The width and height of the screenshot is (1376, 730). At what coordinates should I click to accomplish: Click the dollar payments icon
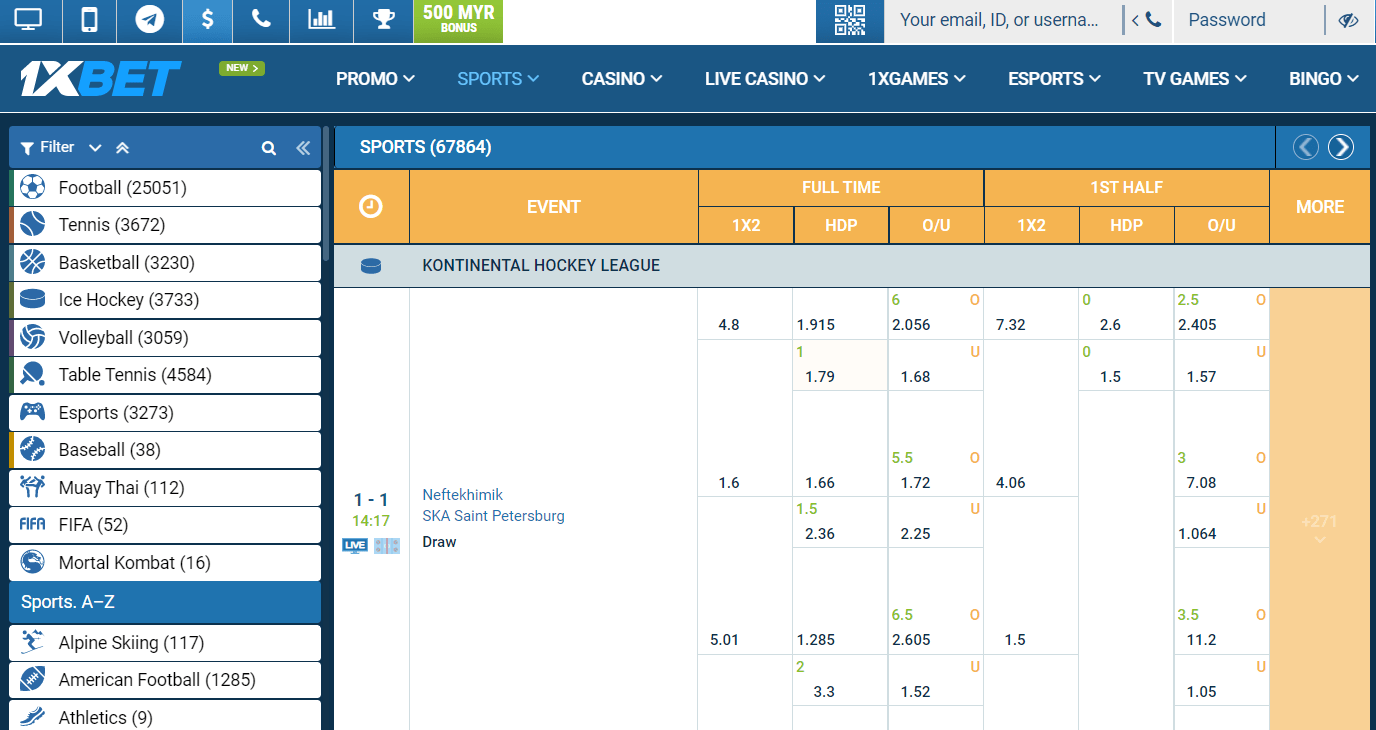(207, 20)
